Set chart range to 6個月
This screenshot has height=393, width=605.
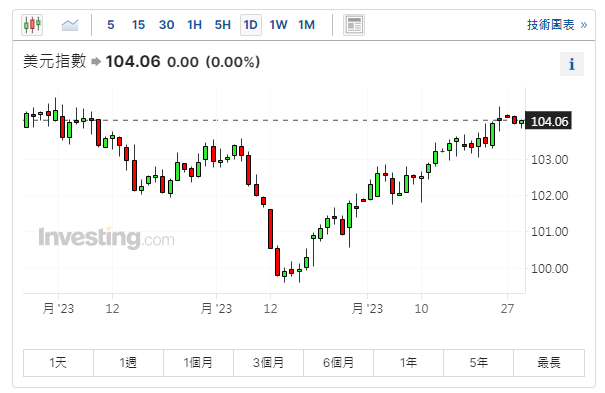(x=338, y=363)
